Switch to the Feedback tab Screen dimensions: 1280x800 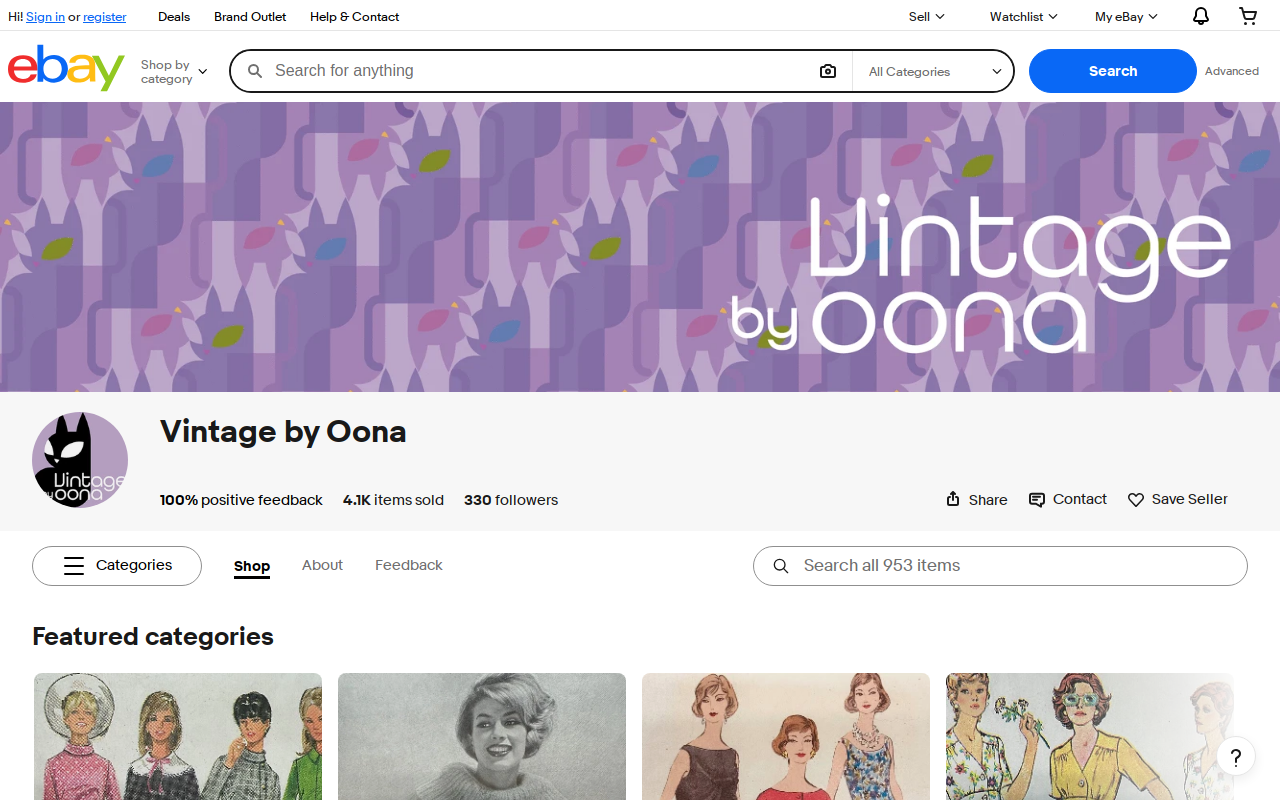pyautogui.click(x=409, y=565)
